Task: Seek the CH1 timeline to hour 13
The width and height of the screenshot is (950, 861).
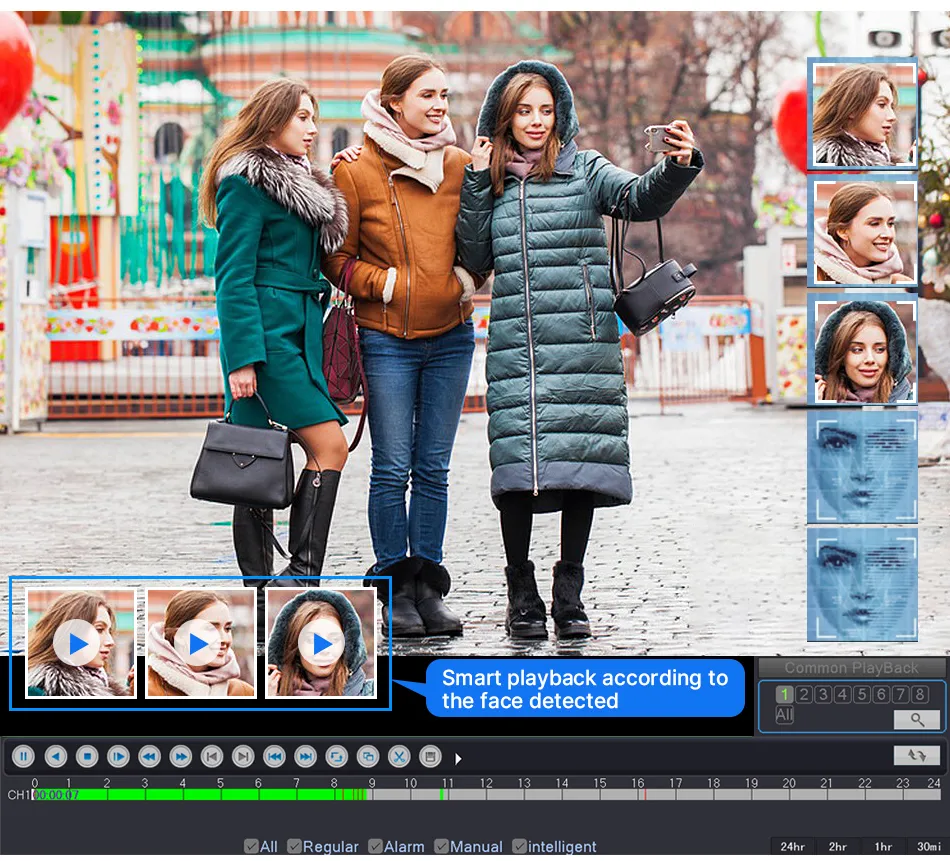Action: [x=524, y=794]
